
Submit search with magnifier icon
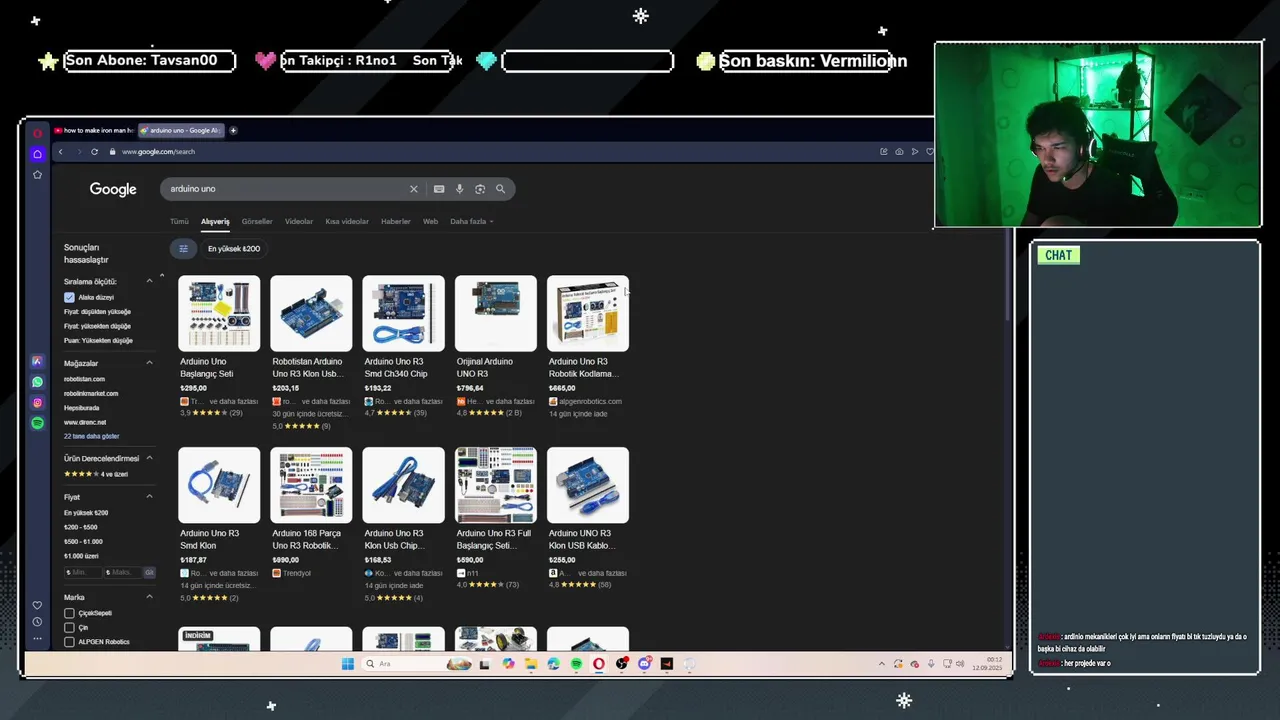coord(501,189)
